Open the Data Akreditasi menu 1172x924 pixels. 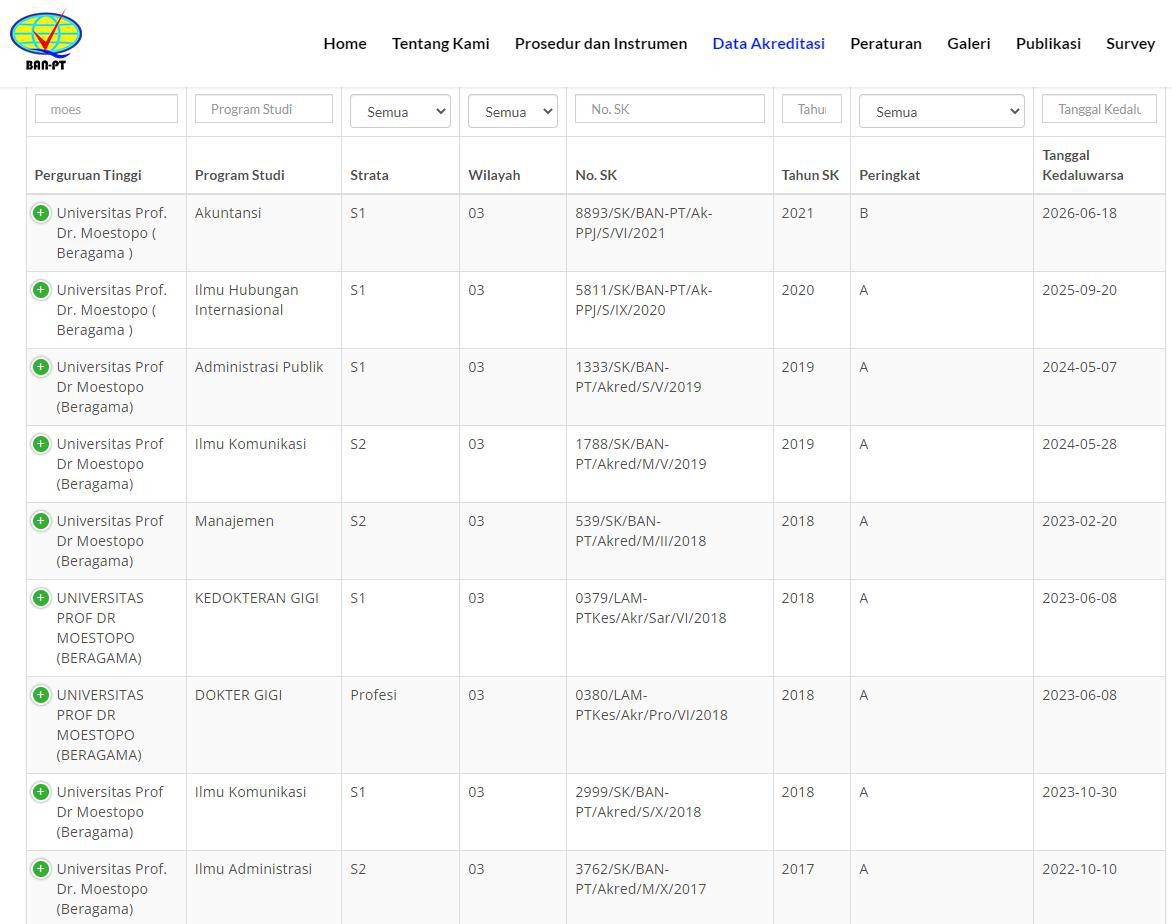click(x=768, y=43)
